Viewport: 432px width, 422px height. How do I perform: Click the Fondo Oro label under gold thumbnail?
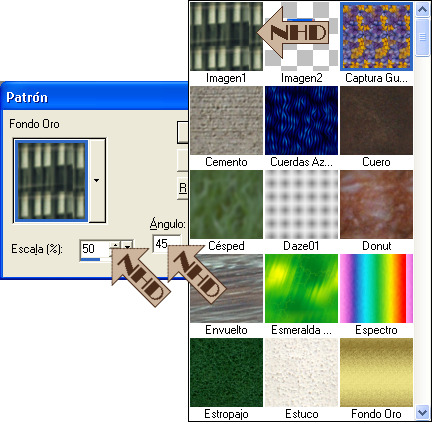(x=376, y=414)
